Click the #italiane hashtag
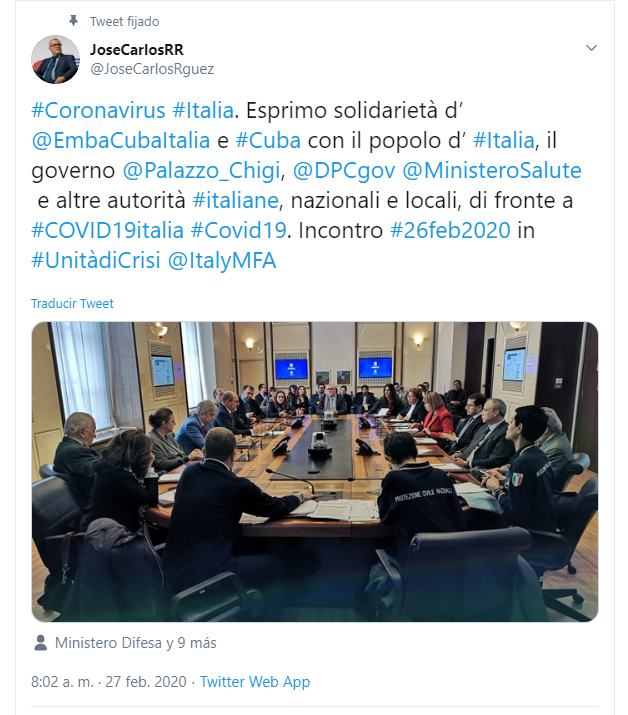This screenshot has width=628, height=715. click(235, 201)
